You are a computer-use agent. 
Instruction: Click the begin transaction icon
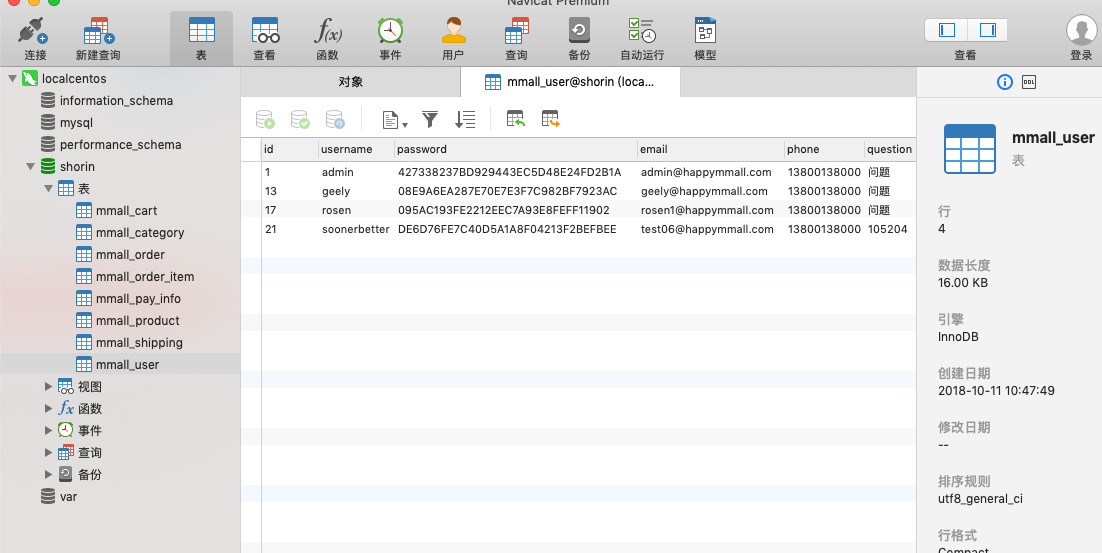[x=265, y=120]
